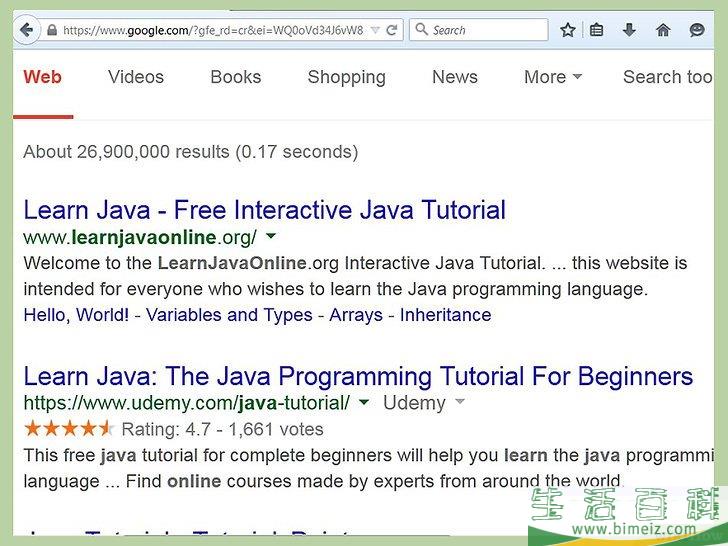Open 'Learn Java: The Java Programming Tutorial For Beginners'
728x546 pixels.
pos(358,376)
